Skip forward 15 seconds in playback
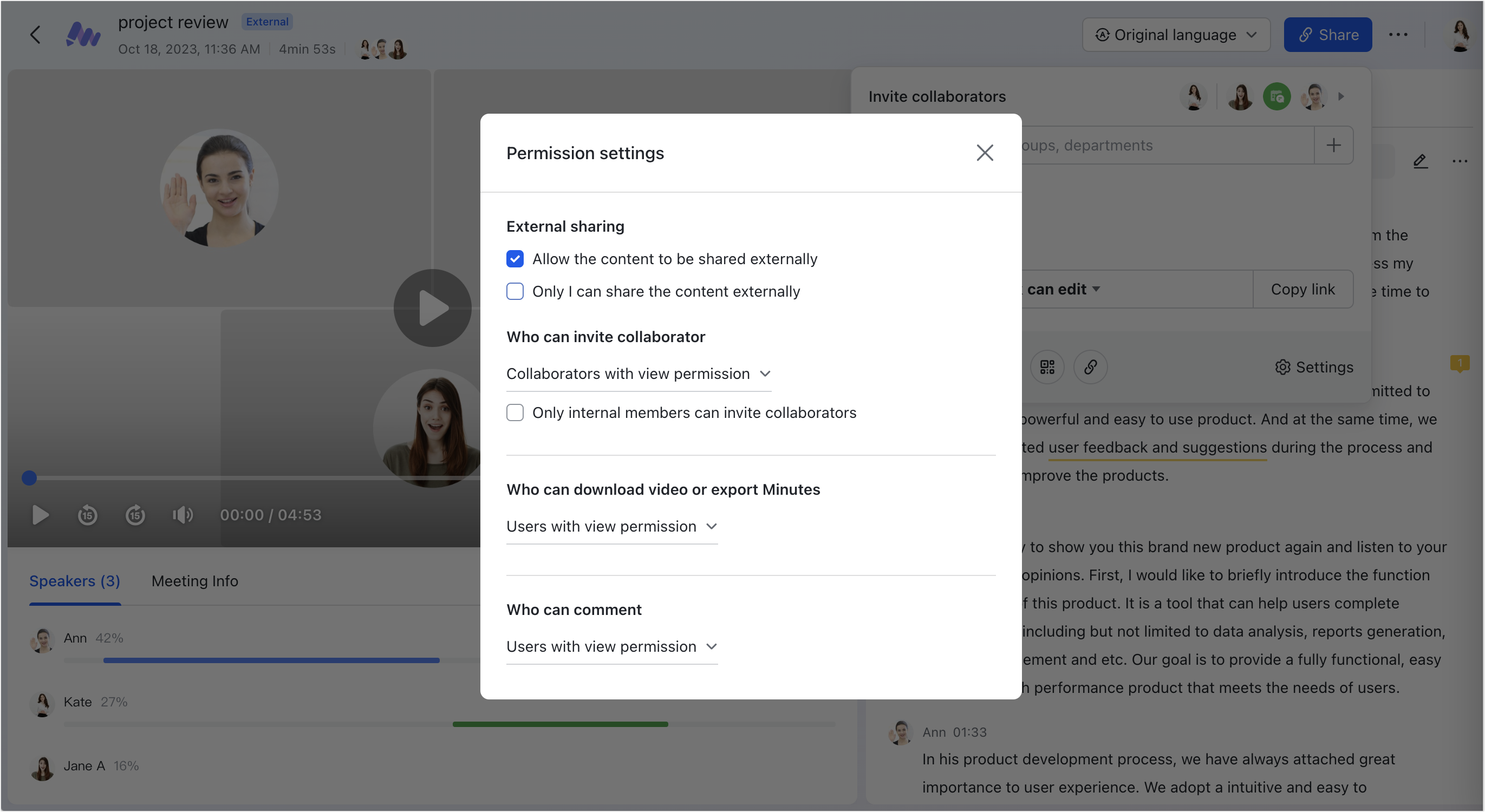Image resolution: width=1485 pixels, height=812 pixels. tap(135, 515)
